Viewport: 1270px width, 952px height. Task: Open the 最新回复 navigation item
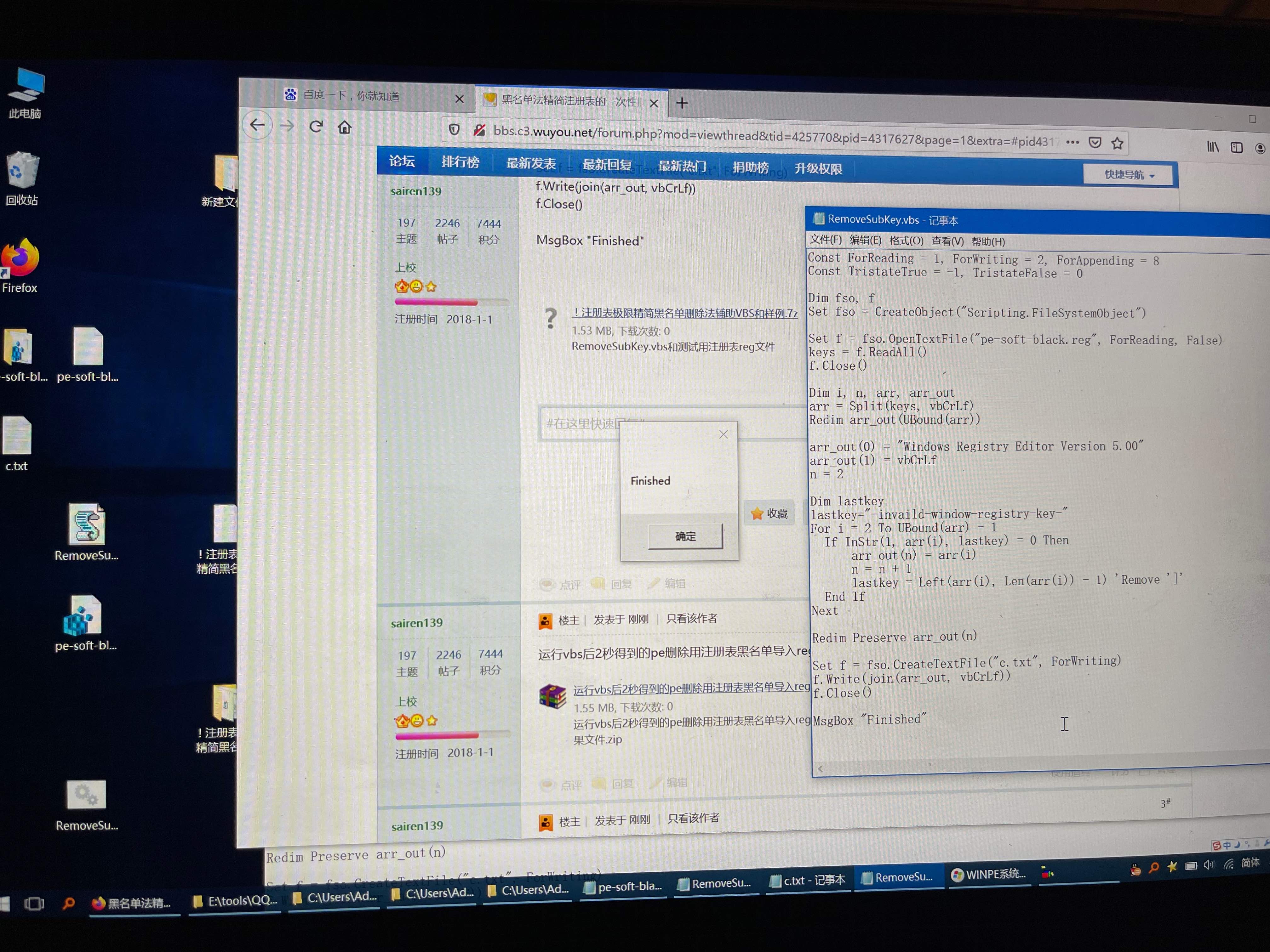click(x=607, y=165)
